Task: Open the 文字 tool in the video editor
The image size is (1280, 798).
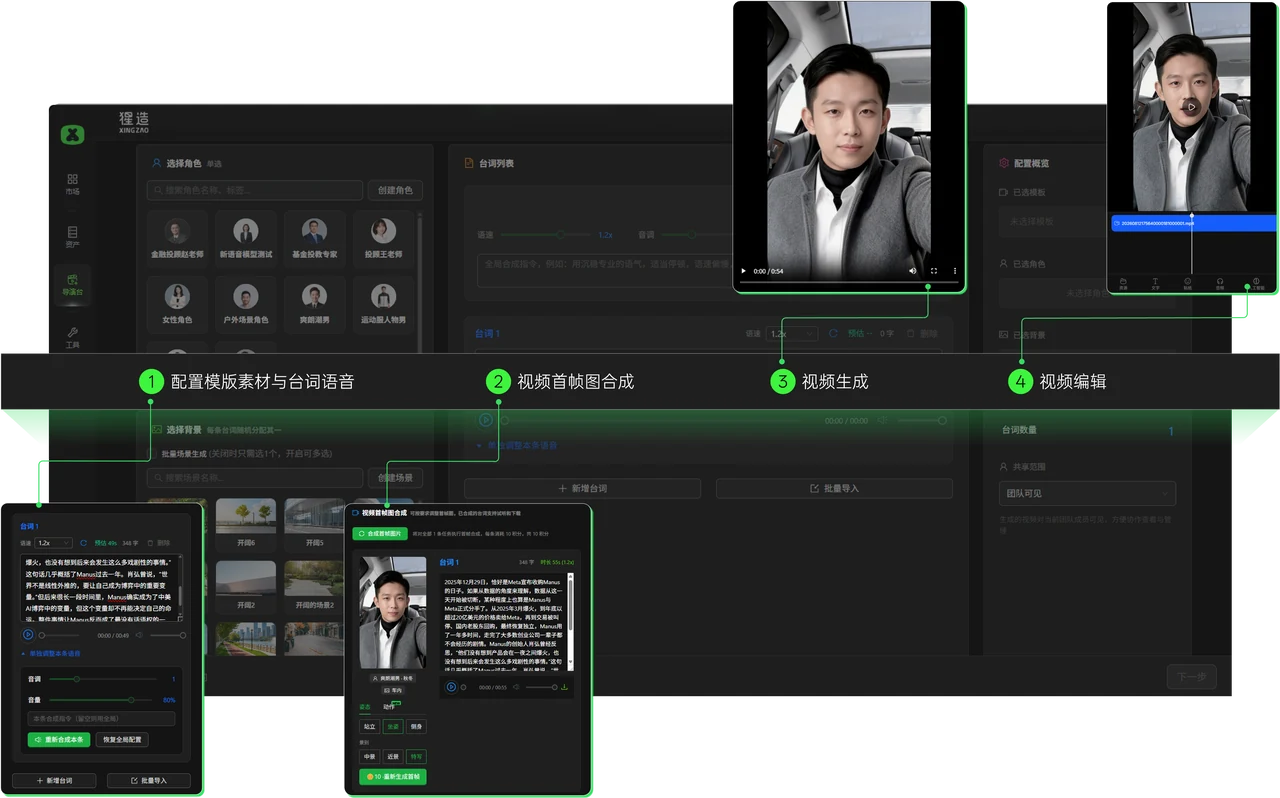Action: [x=1155, y=283]
